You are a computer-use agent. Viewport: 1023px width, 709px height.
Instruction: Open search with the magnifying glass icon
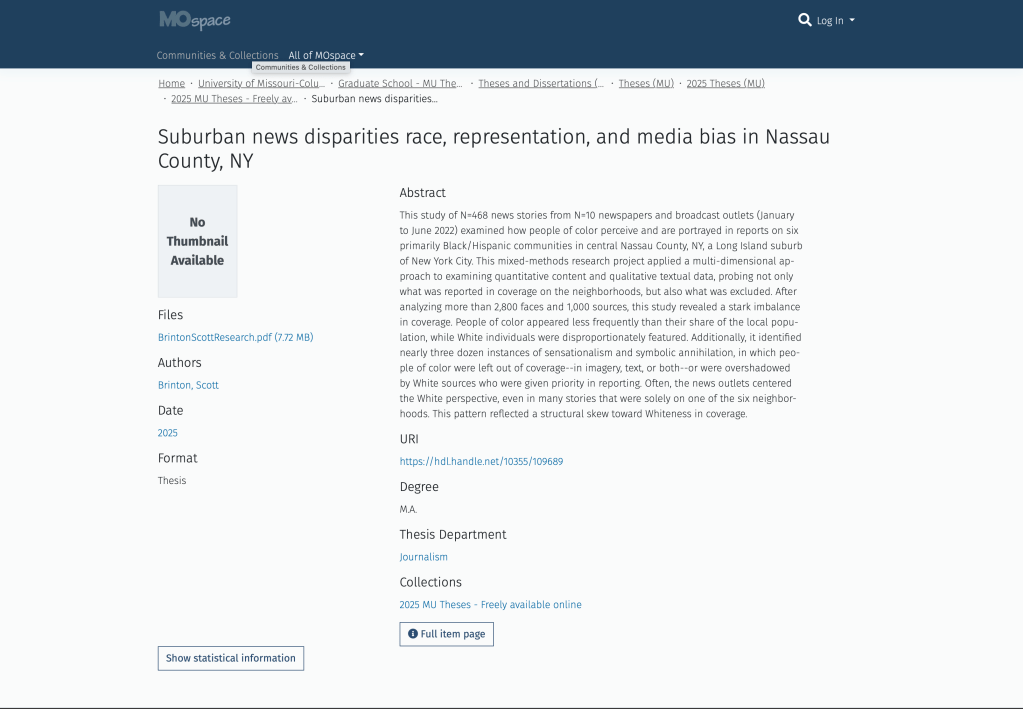click(804, 20)
